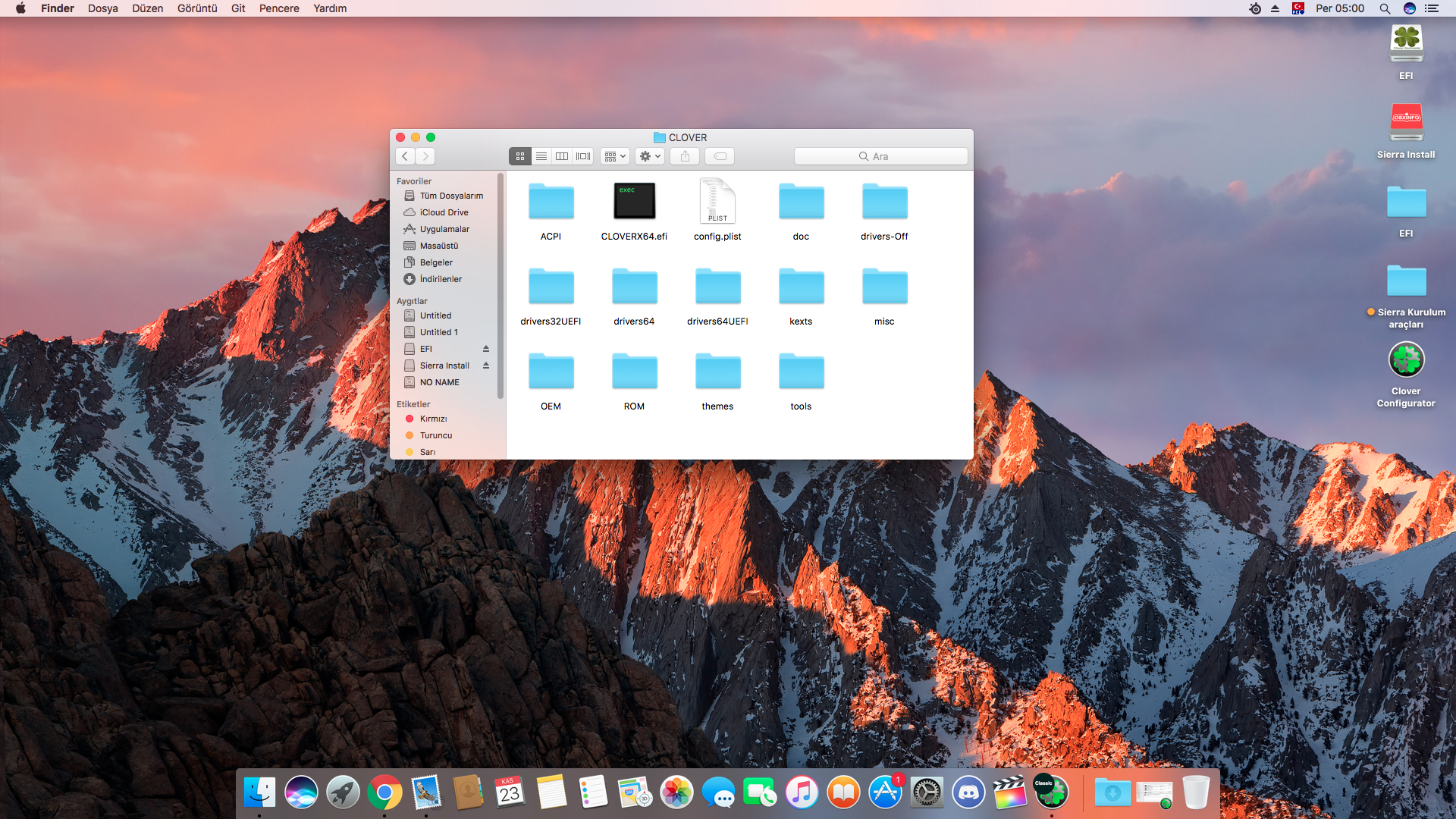
Task: Launch Clover Configurator from desktop
Action: coord(1406,360)
